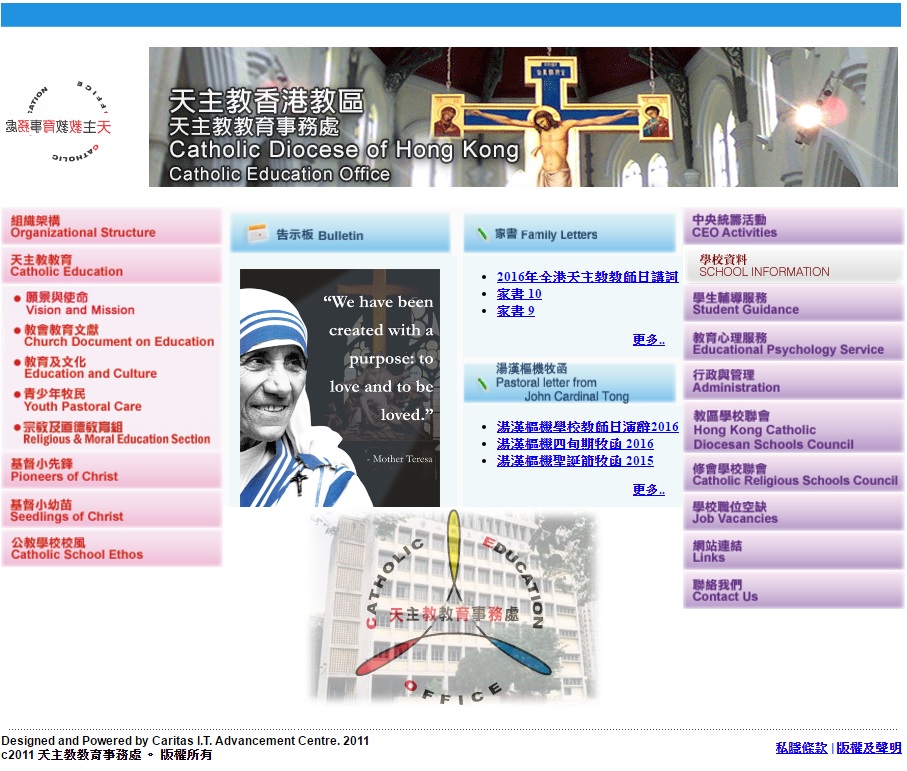Image resolution: width=907 pixels, height=771 pixels.
Task: Open the 家書 10 link
Action: 519,294
